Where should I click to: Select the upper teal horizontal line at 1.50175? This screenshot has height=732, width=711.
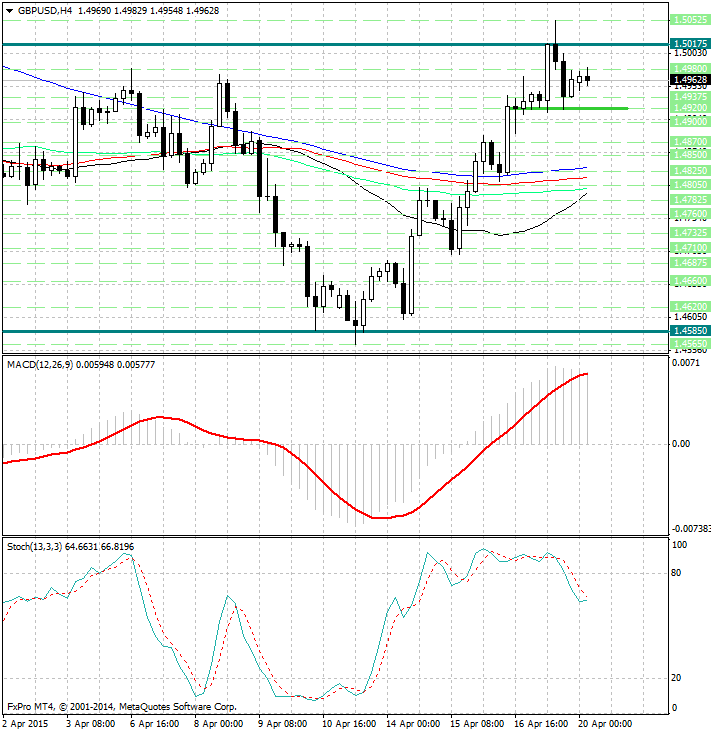click(335, 45)
